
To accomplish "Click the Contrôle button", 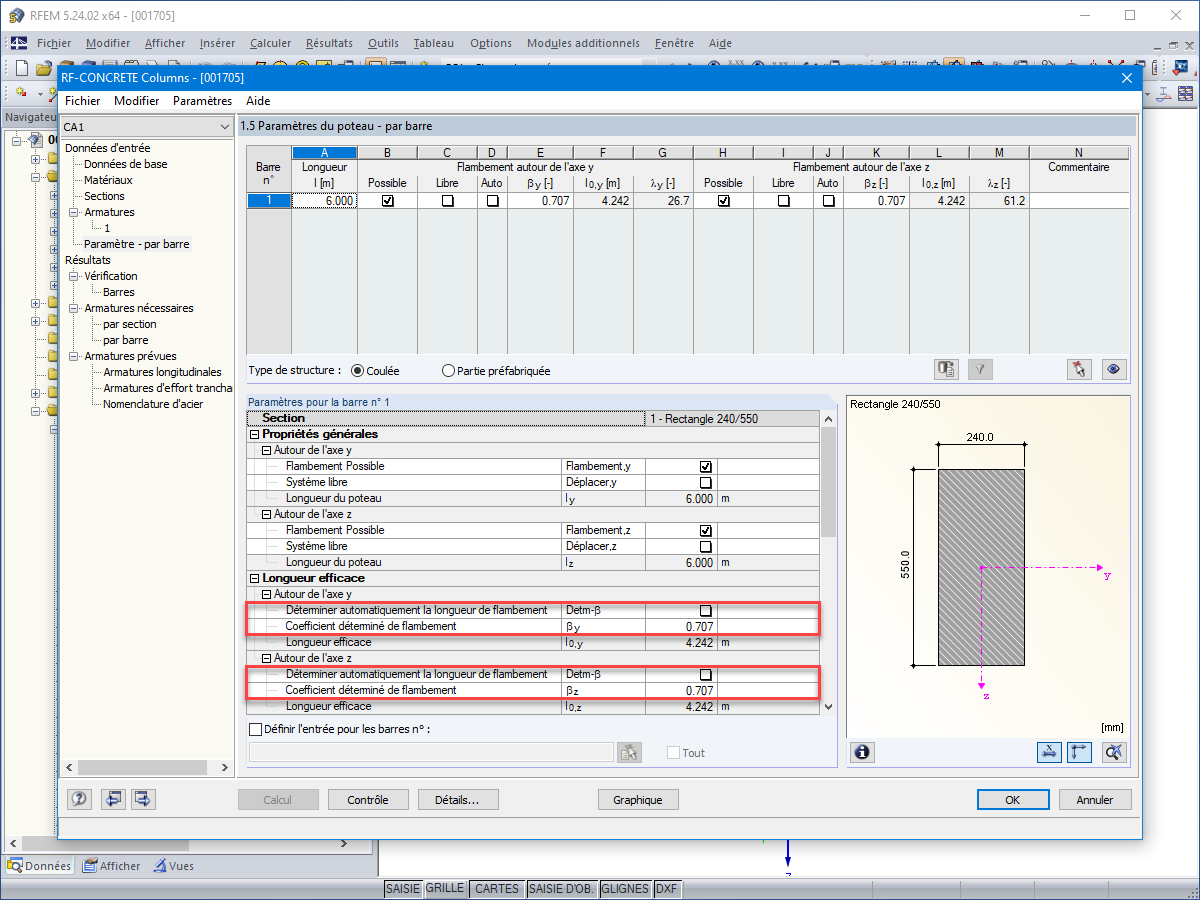I will point(368,800).
